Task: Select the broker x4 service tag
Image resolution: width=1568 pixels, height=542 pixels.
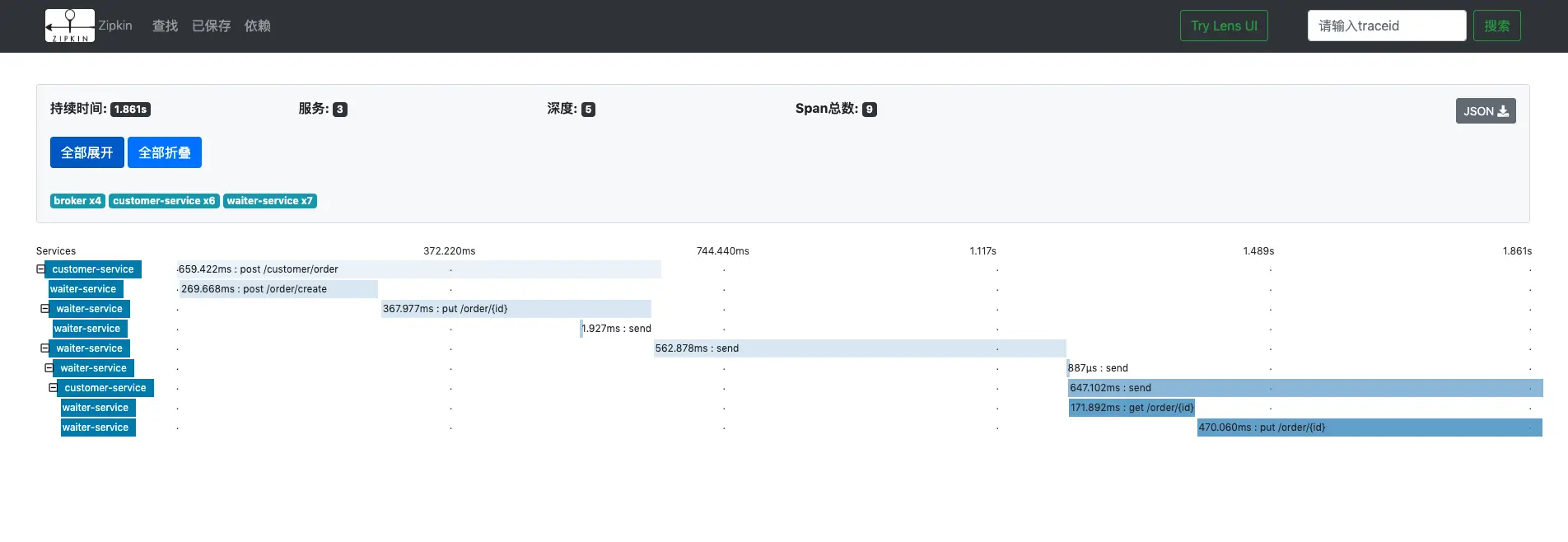Action: coord(77,201)
